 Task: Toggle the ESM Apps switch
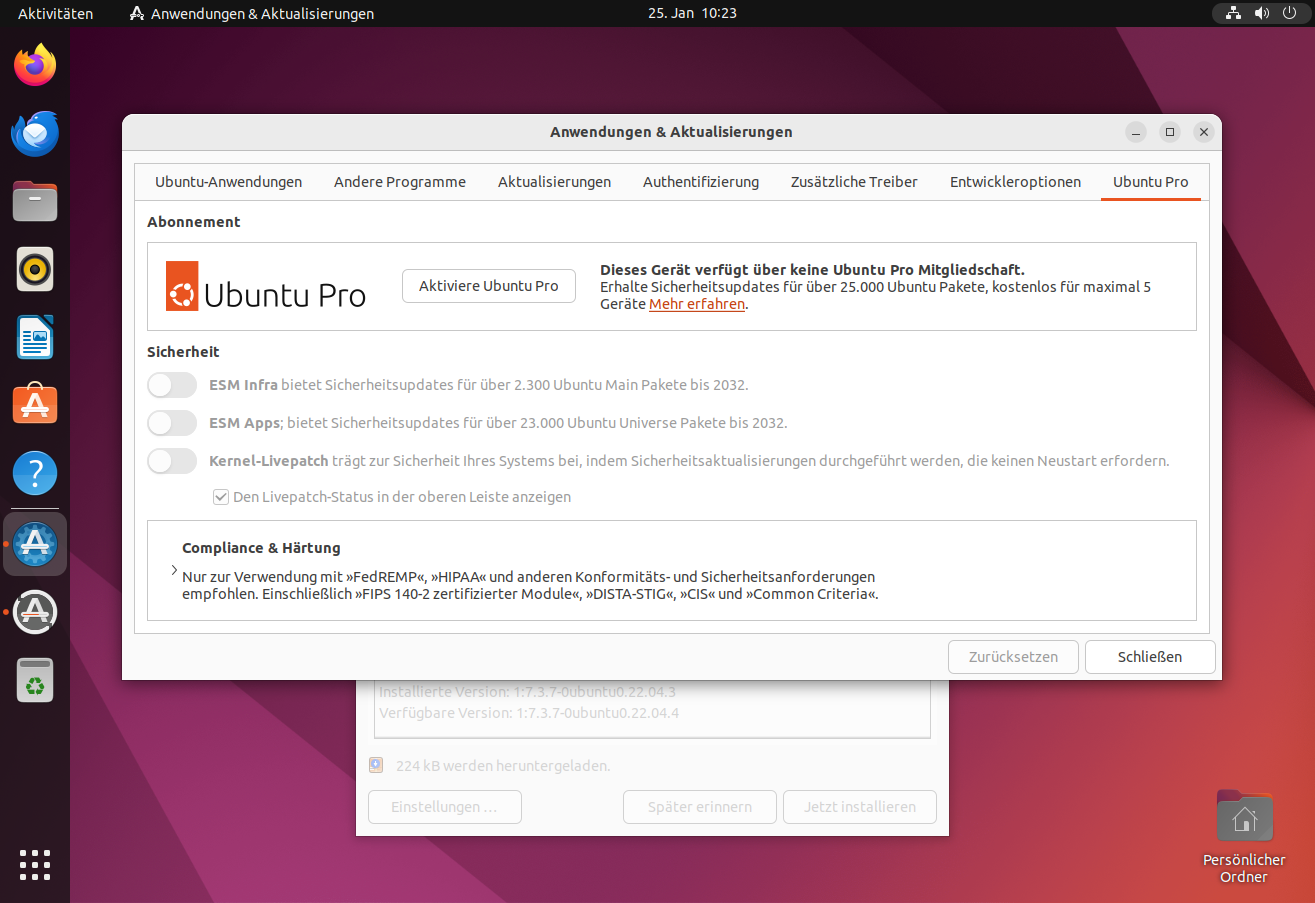(172, 423)
